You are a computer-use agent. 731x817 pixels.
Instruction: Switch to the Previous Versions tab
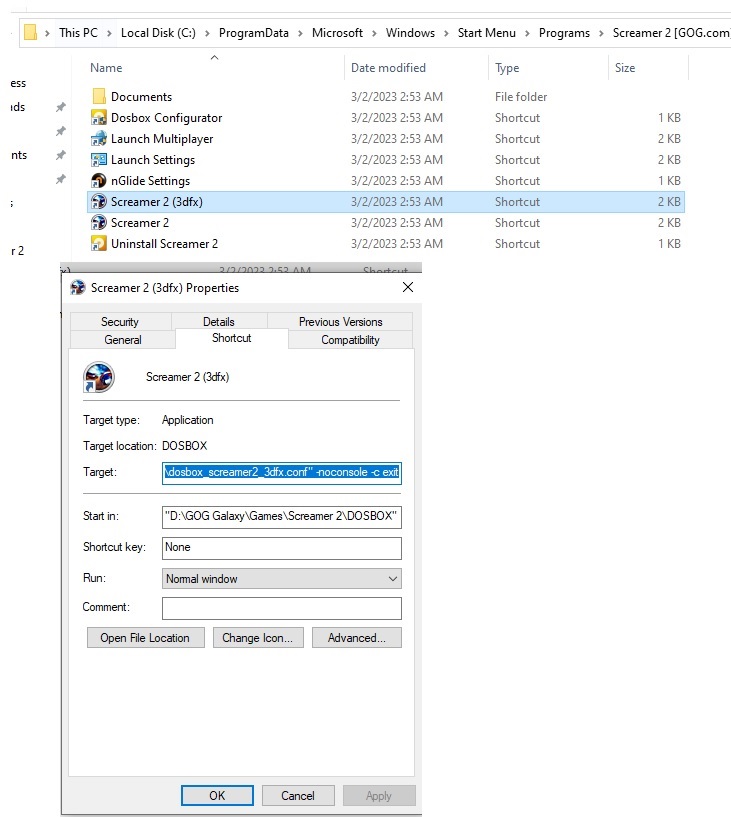pyautogui.click(x=340, y=321)
